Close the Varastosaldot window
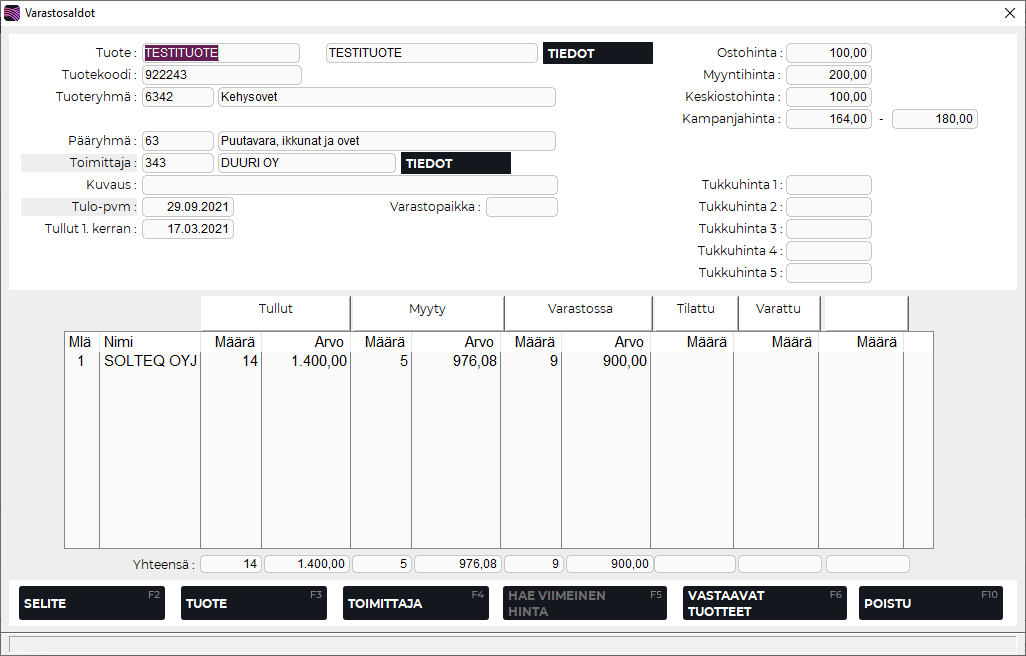Screen dimensions: 1026x656 1009,13
